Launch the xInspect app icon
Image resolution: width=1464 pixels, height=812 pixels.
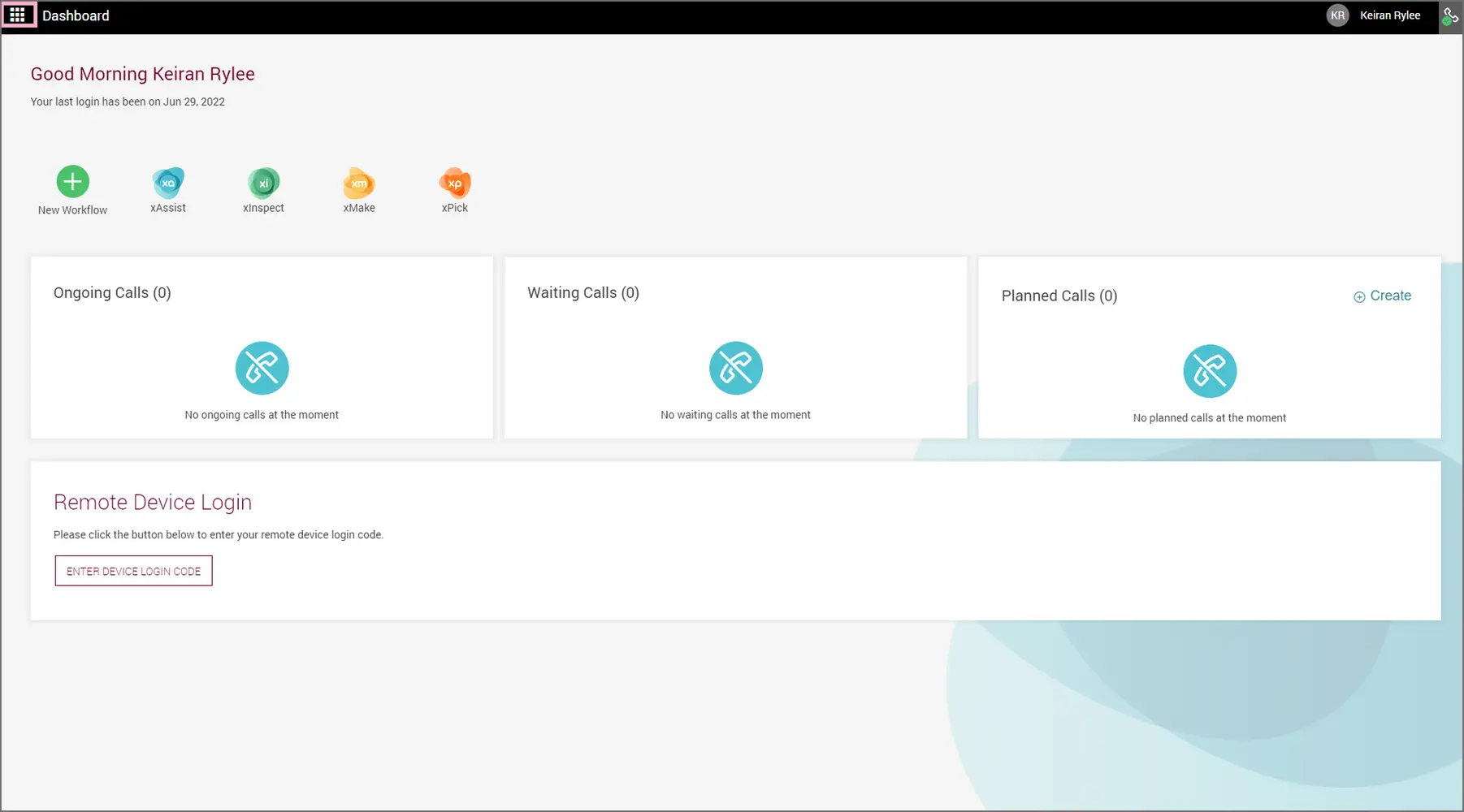click(263, 183)
